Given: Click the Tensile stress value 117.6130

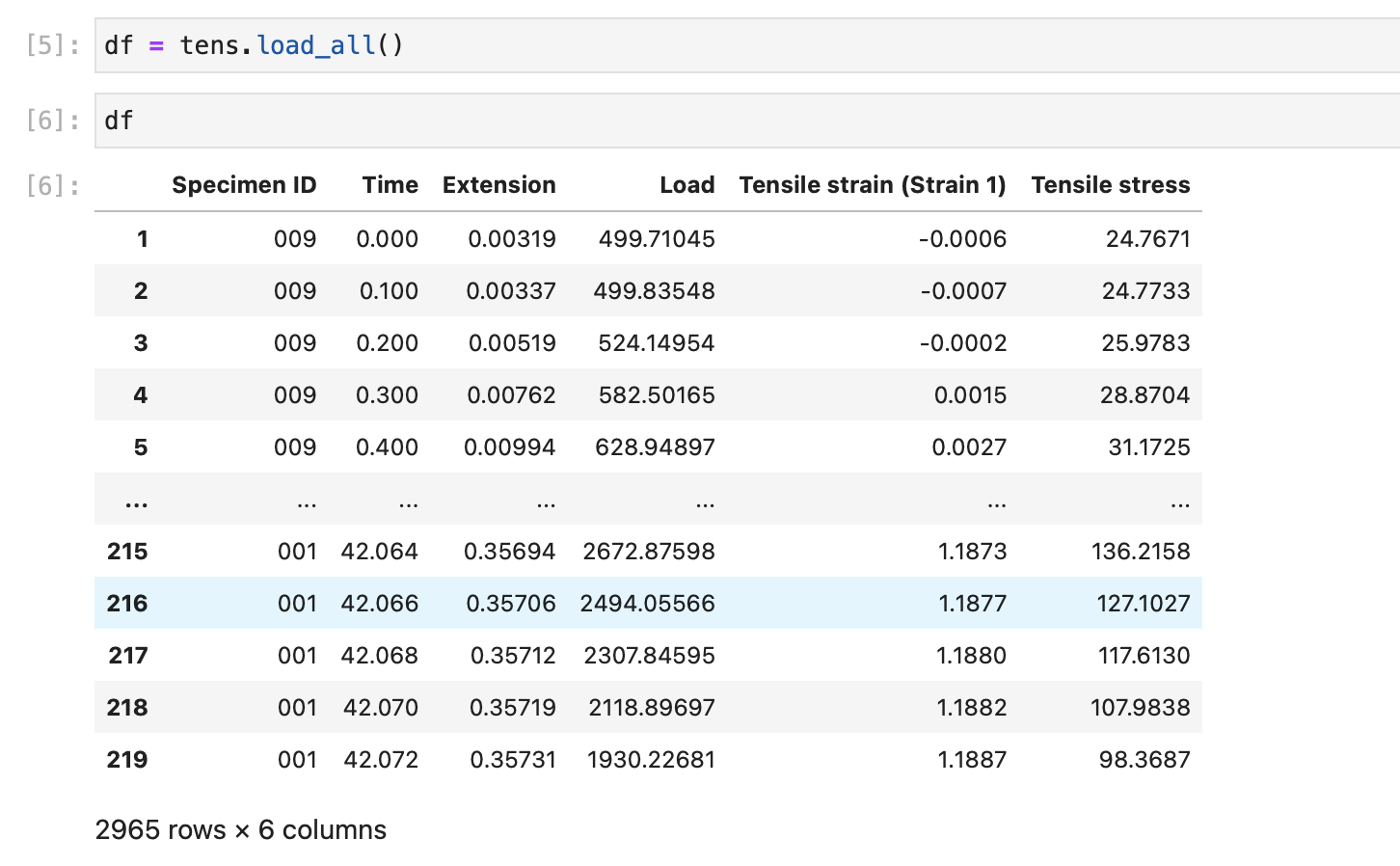Looking at the screenshot, I should 1144,656.
